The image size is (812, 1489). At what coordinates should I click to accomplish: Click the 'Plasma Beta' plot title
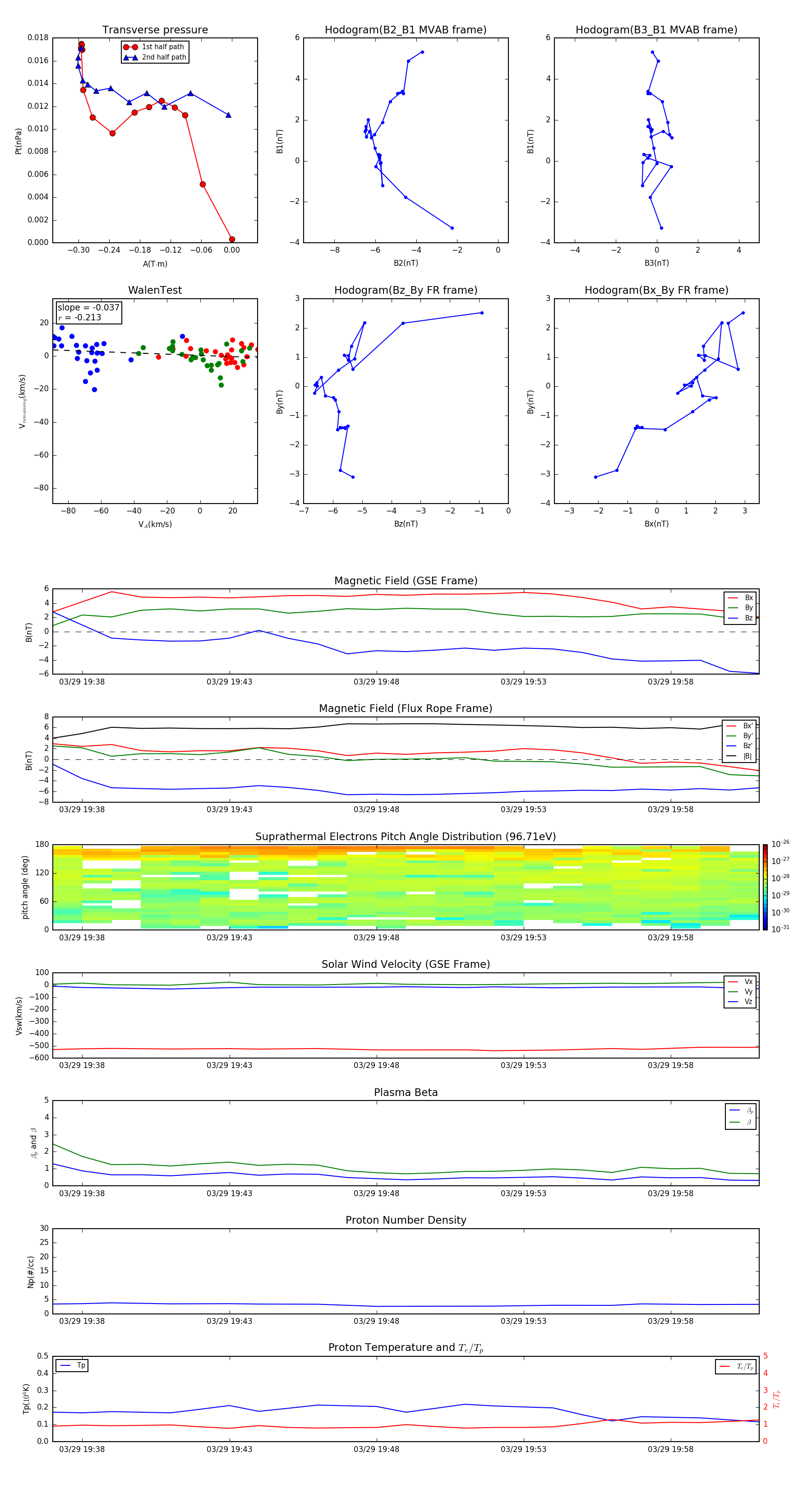point(406,1093)
